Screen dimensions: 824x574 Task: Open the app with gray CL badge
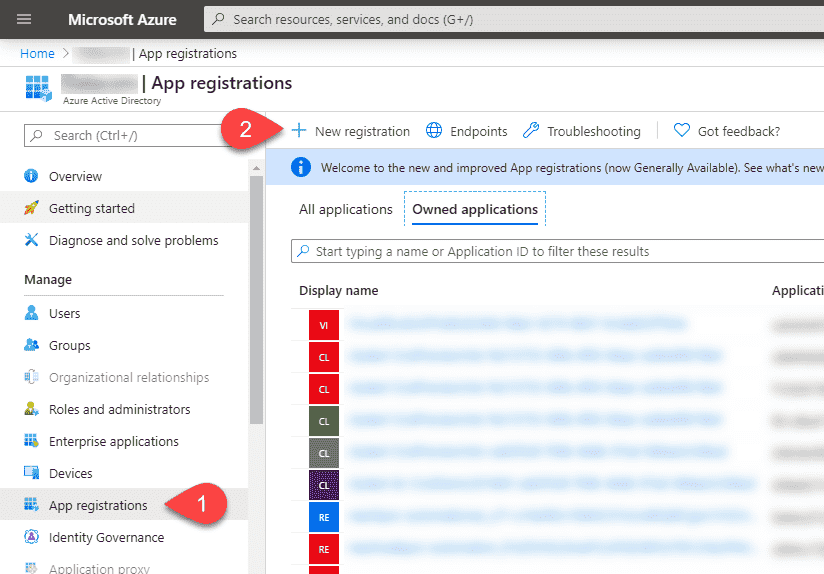click(x=324, y=453)
